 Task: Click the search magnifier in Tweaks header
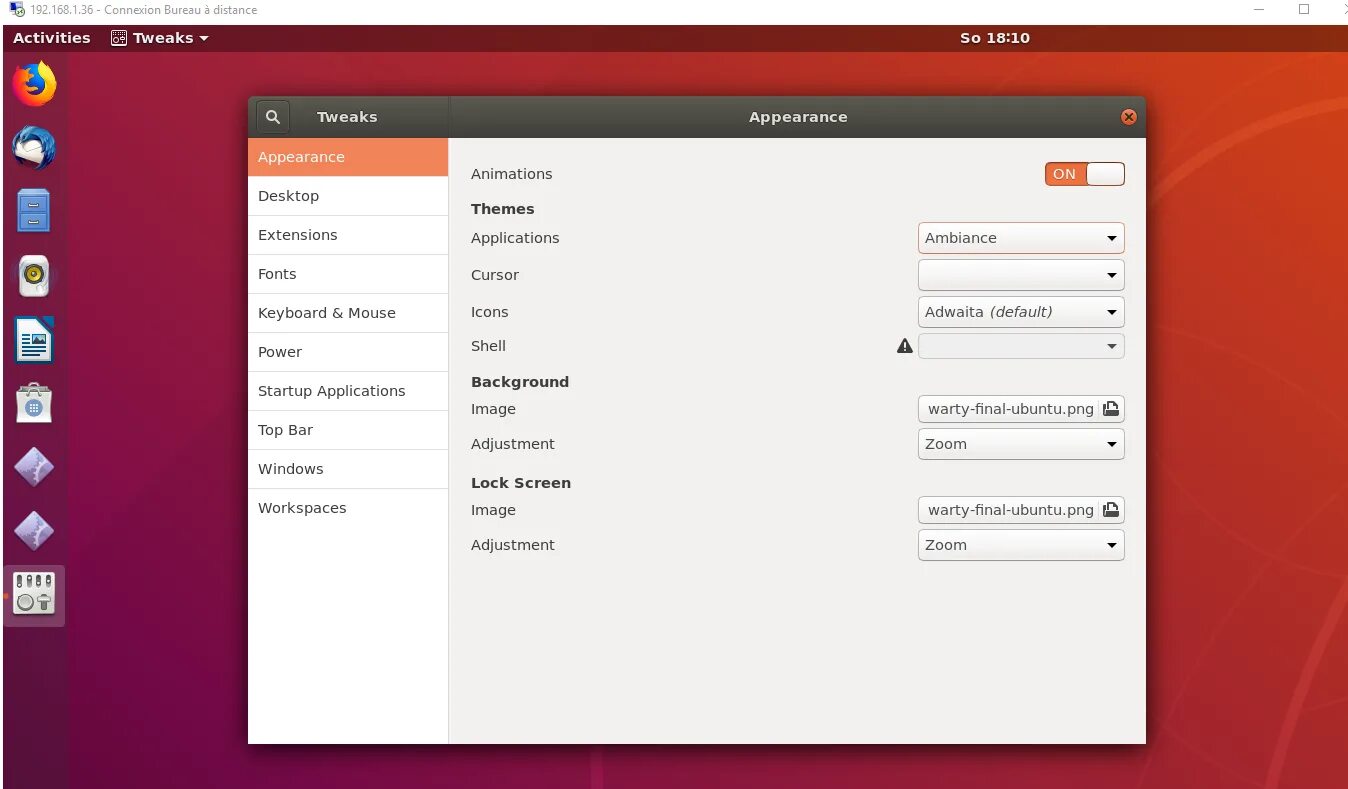[272, 117]
